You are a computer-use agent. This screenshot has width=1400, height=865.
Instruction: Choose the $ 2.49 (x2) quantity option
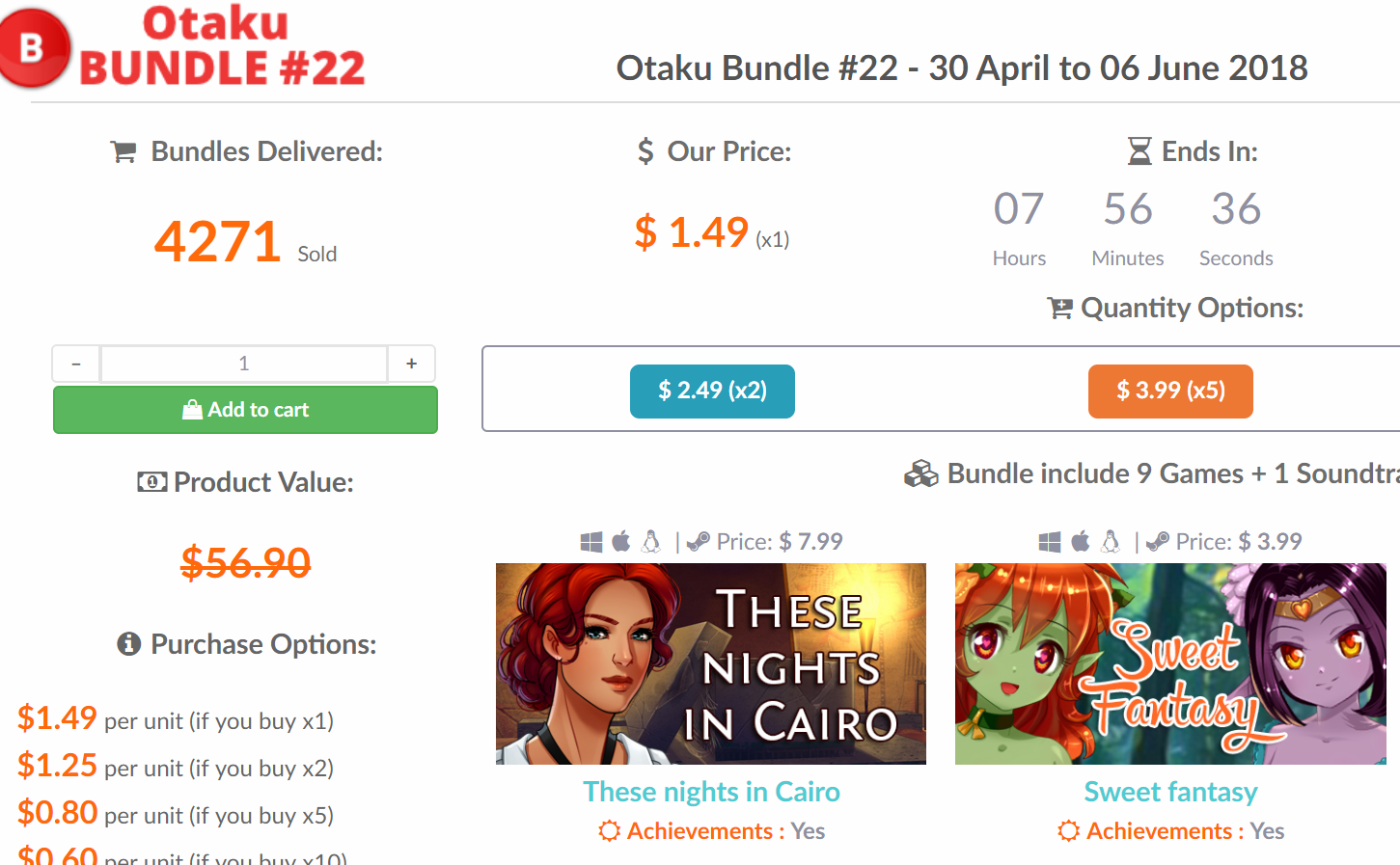tap(712, 391)
